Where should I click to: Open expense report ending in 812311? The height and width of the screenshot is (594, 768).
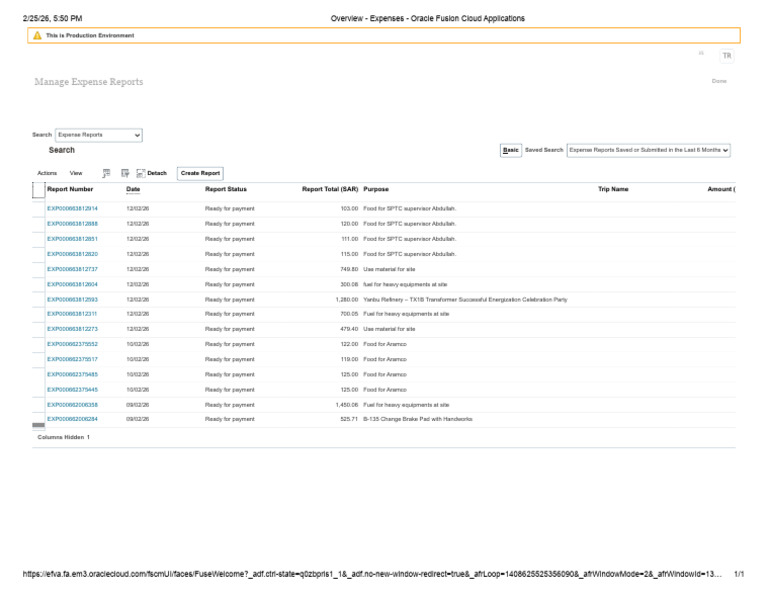click(72, 314)
